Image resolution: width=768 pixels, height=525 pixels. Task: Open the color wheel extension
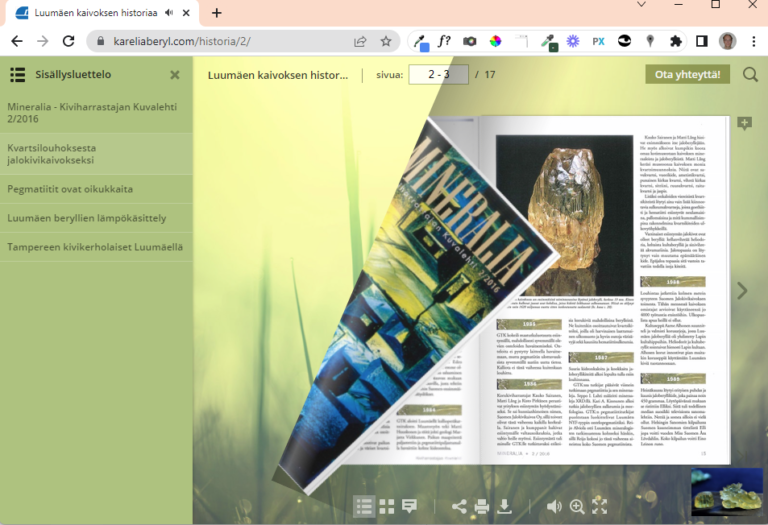point(495,42)
